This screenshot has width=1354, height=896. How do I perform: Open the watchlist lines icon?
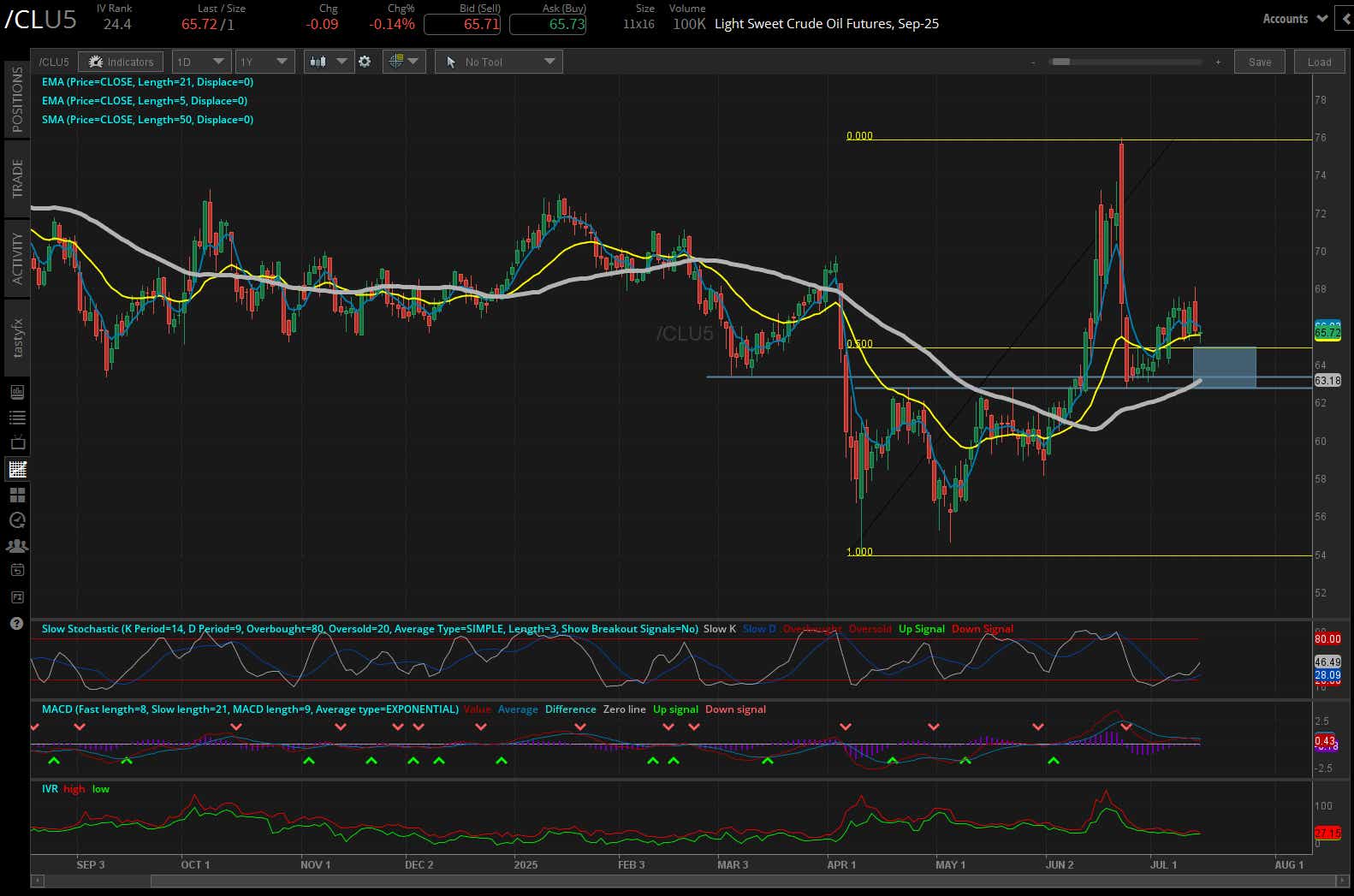pos(17,418)
